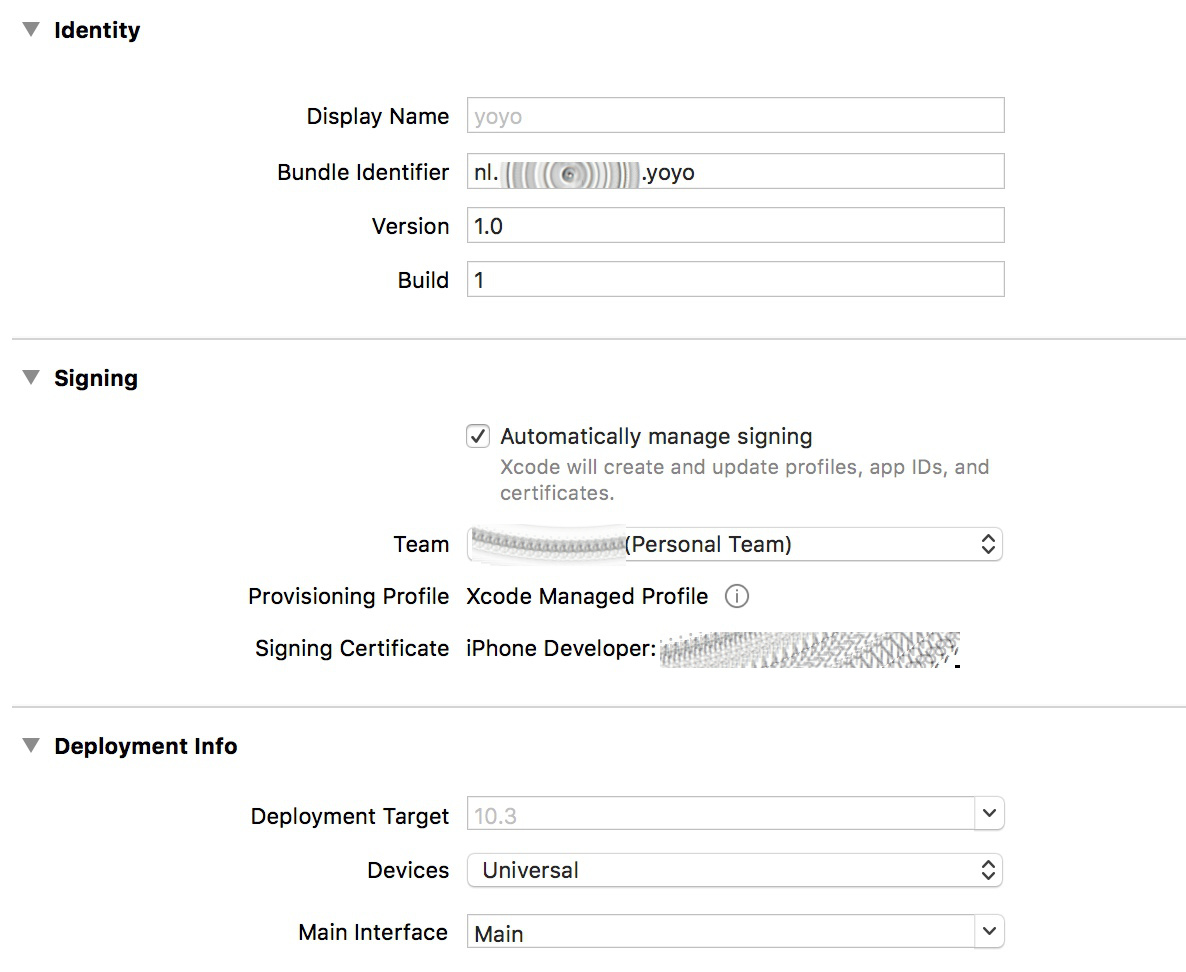Collapse the Deployment Info section triangle
The image size is (1186, 972).
[x=32, y=746]
